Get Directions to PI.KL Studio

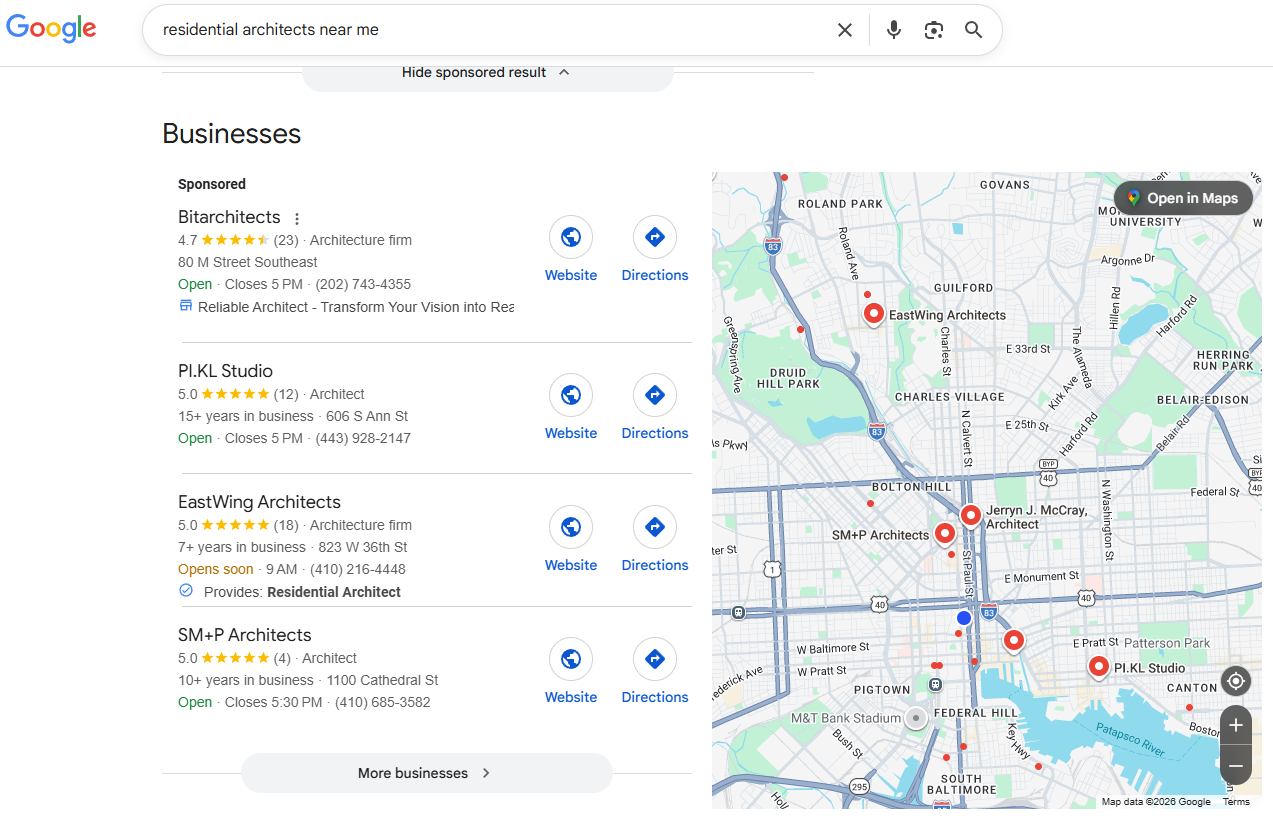tap(655, 395)
